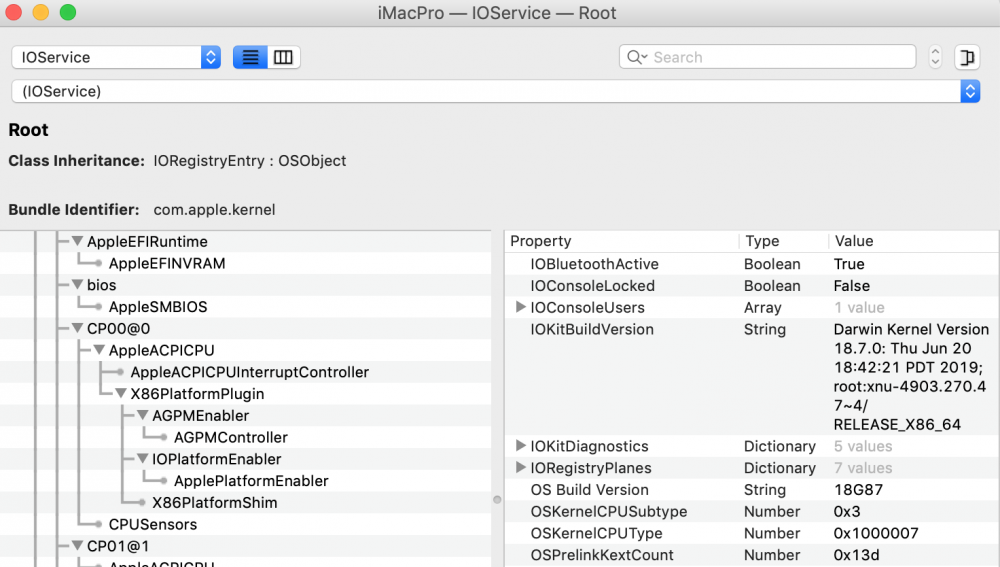Select the IOBluetoothActive property row
Image resolution: width=1000 pixels, height=567 pixels.
pyautogui.click(x=752, y=264)
